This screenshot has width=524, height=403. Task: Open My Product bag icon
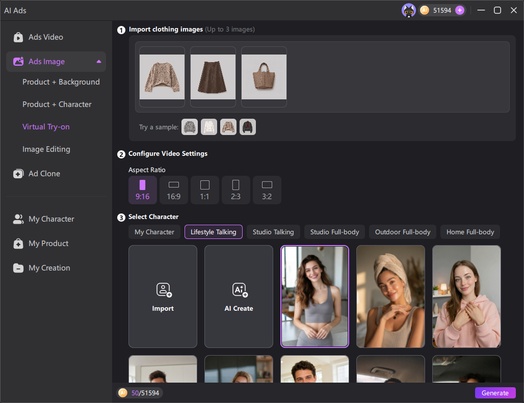pyautogui.click(x=18, y=244)
